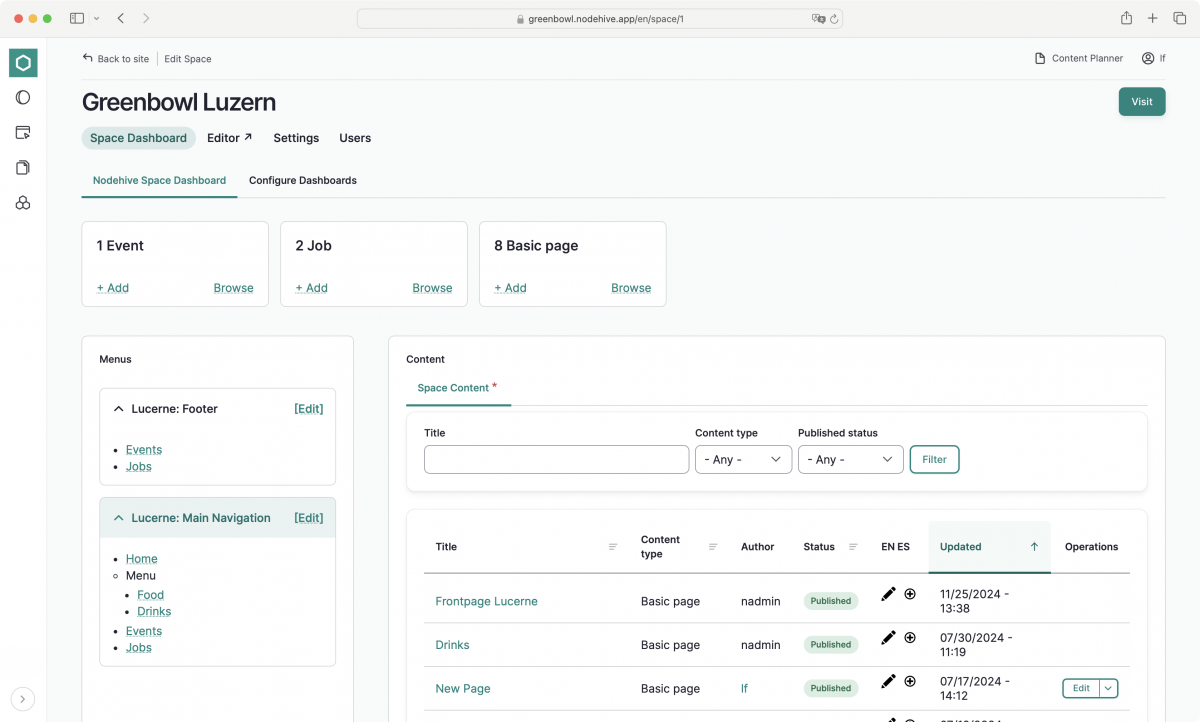
Task: Click Edit for the Lucerne: Footer menu
Action: [309, 409]
